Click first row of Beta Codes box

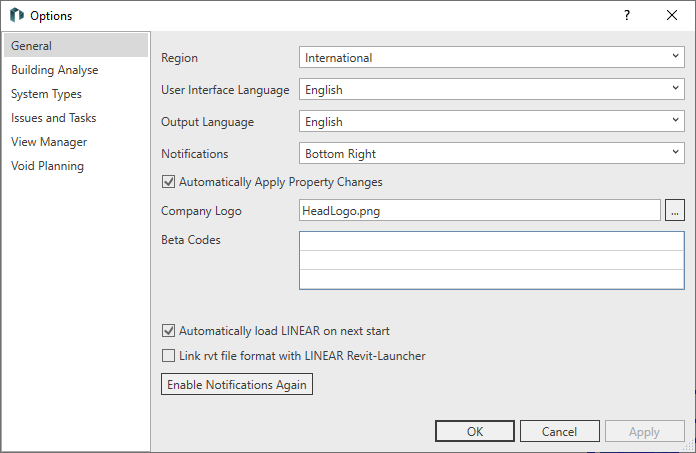[x=491, y=241]
